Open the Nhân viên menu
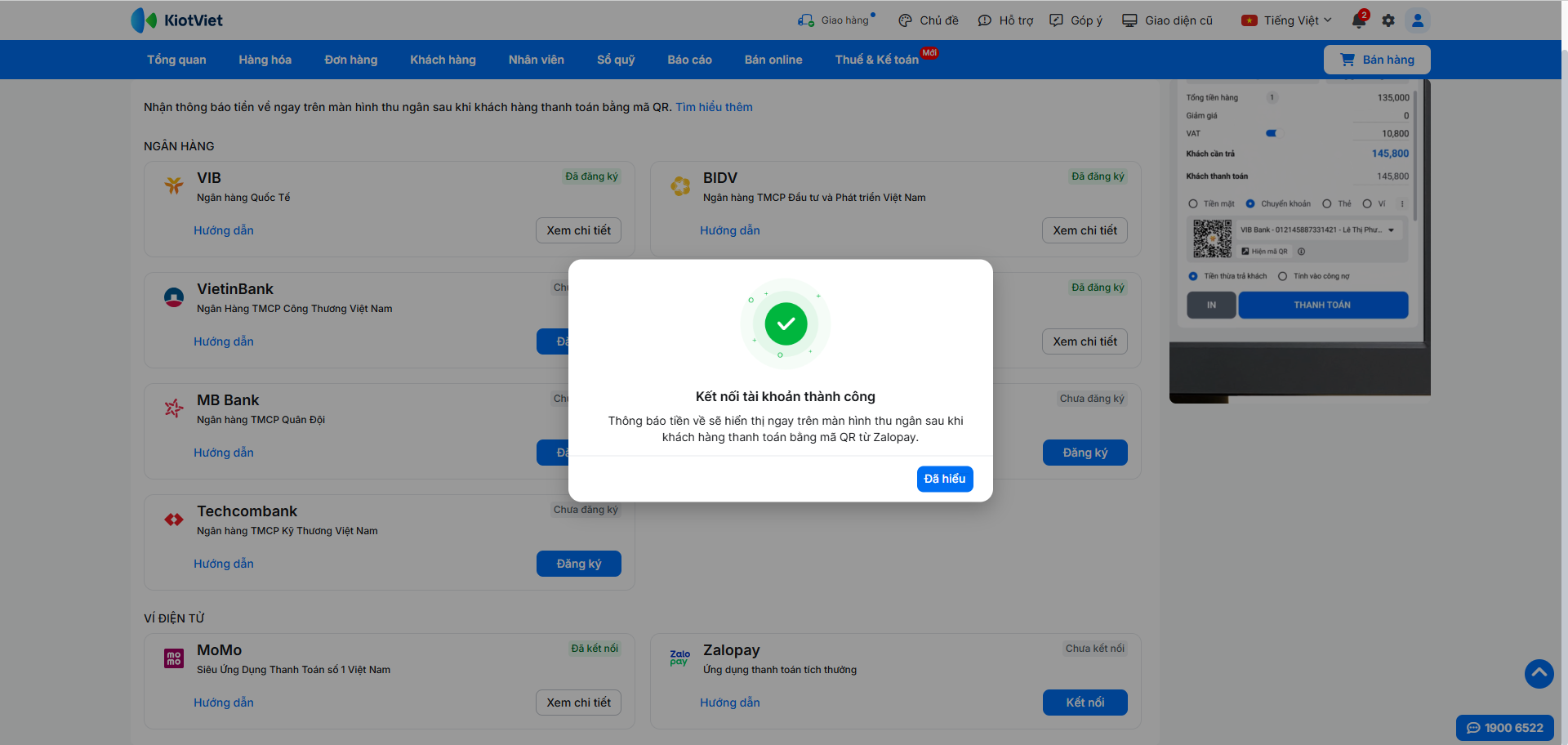The width and height of the screenshot is (1568, 745). click(537, 60)
